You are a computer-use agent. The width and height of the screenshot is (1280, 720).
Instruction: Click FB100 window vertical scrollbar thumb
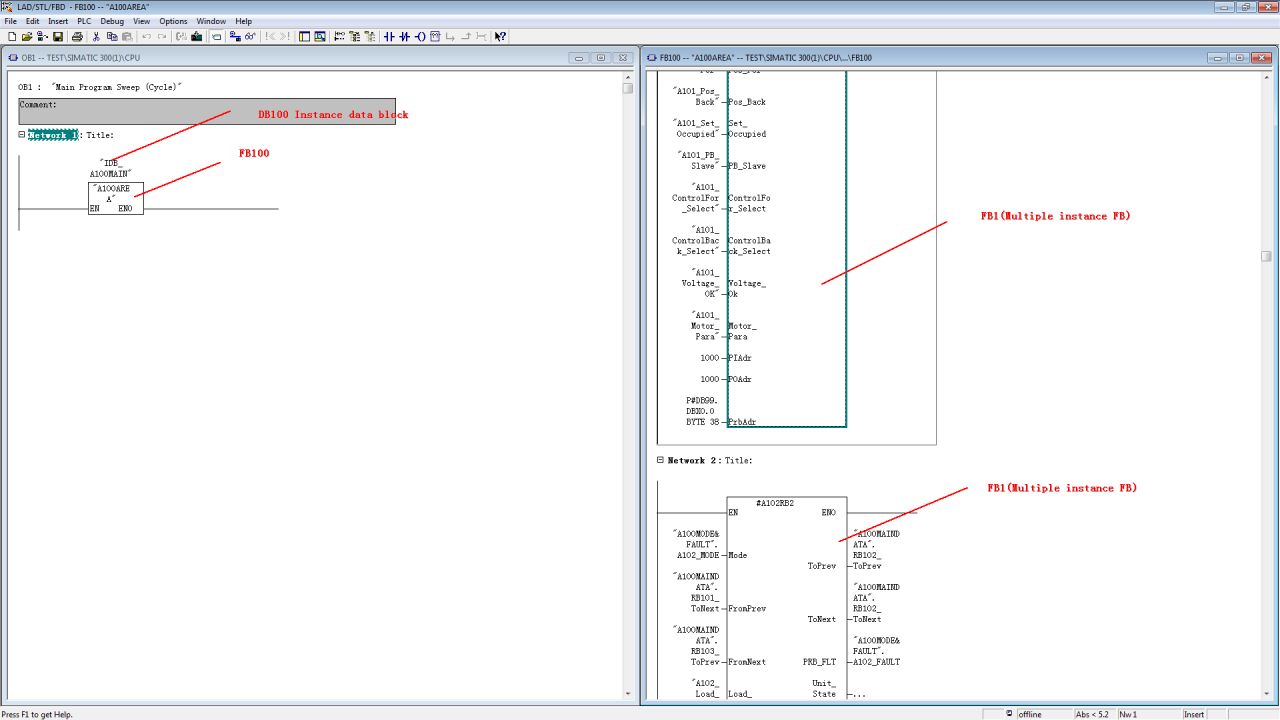coord(1266,256)
